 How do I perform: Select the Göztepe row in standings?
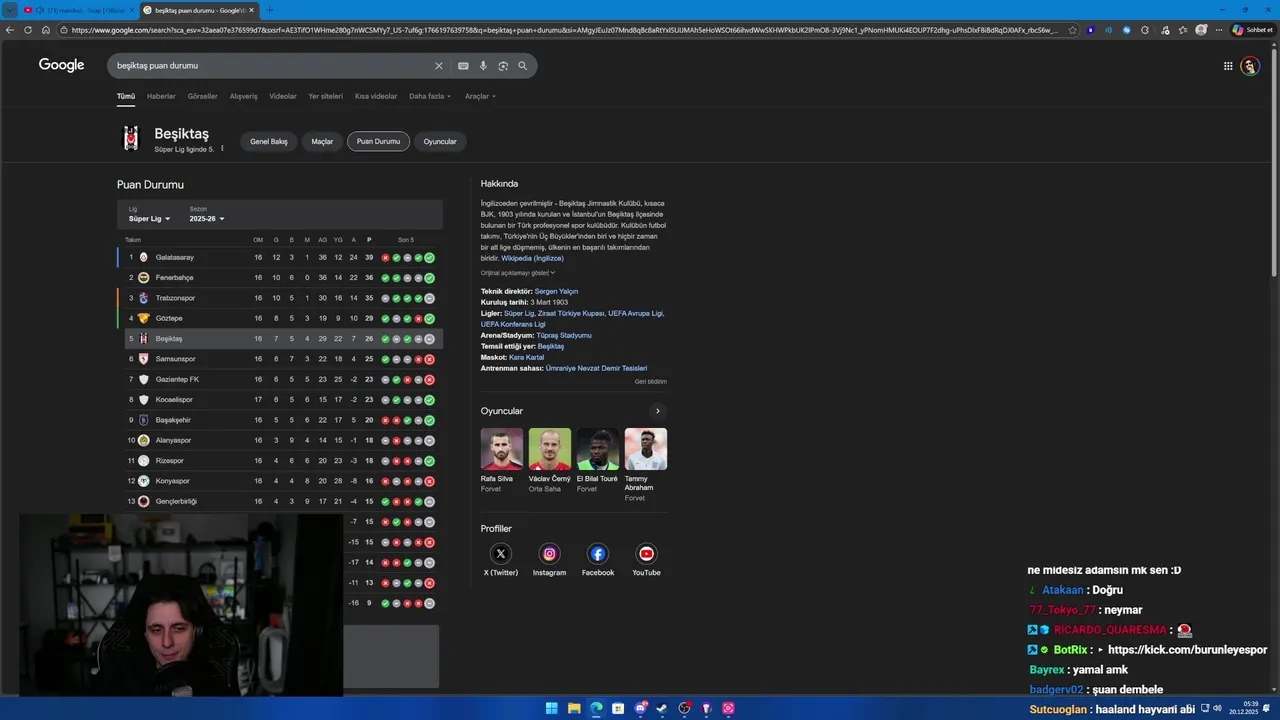(x=280, y=319)
